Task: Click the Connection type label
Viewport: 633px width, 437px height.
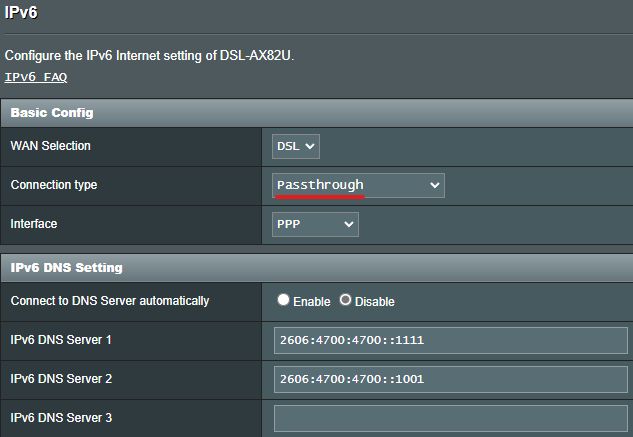Action: pyautogui.click(x=54, y=185)
